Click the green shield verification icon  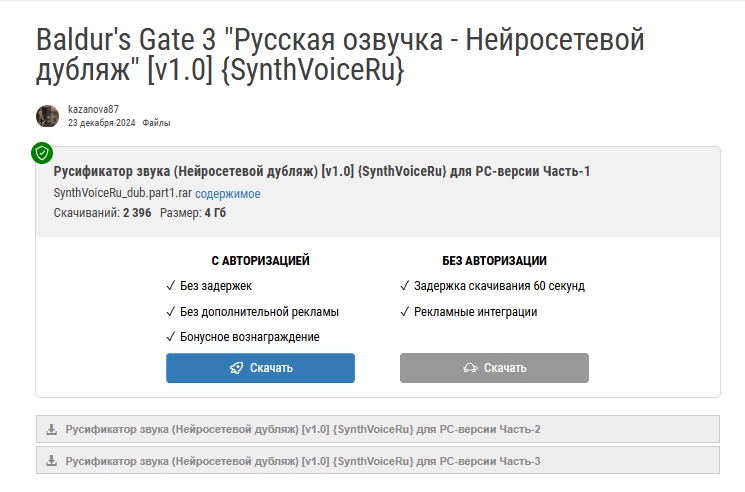tap(41, 153)
